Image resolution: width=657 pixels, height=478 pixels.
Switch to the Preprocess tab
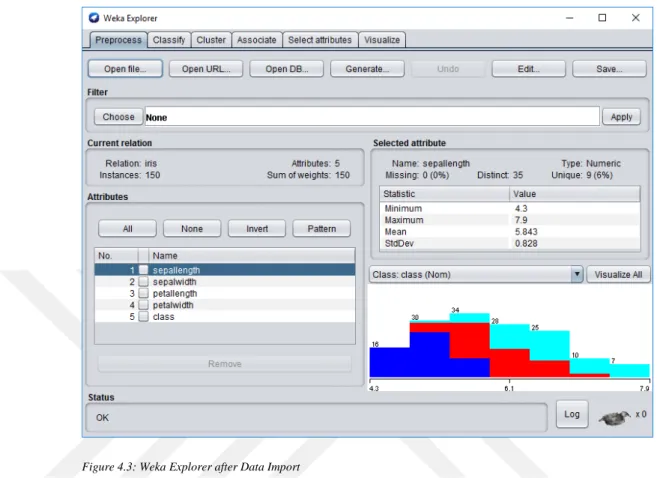tap(118, 40)
